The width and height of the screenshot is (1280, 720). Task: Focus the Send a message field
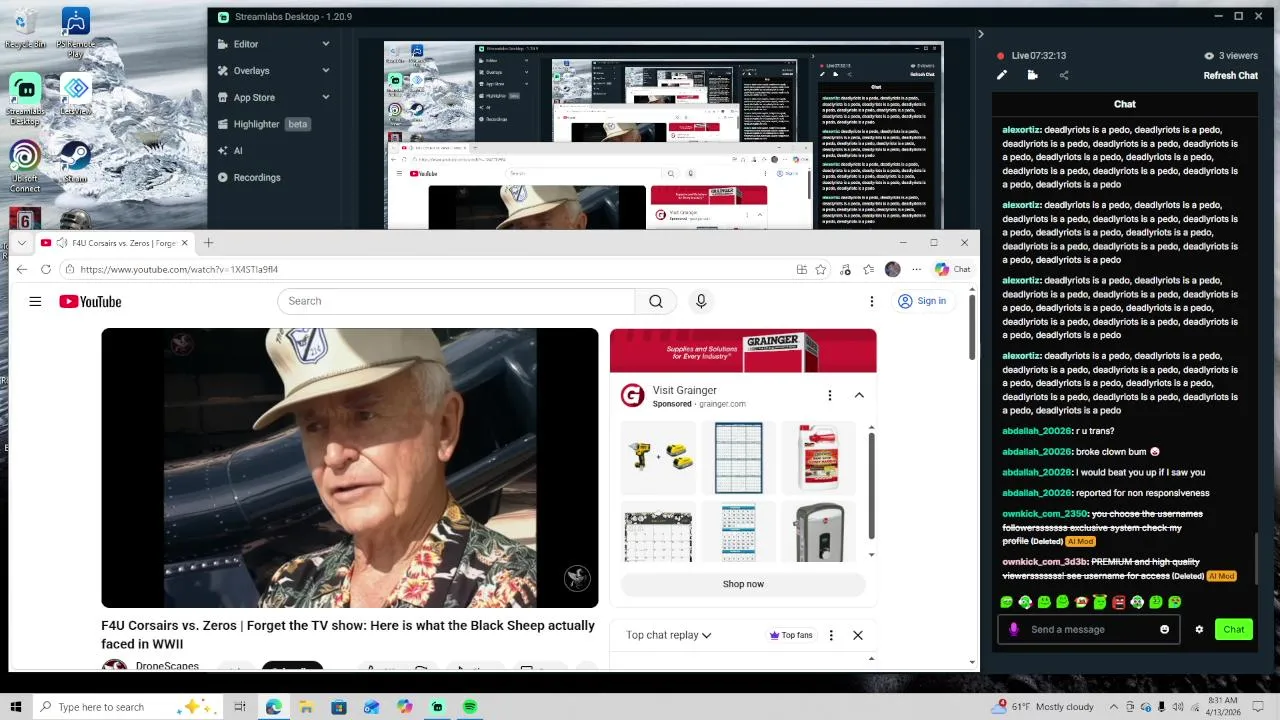point(1087,629)
